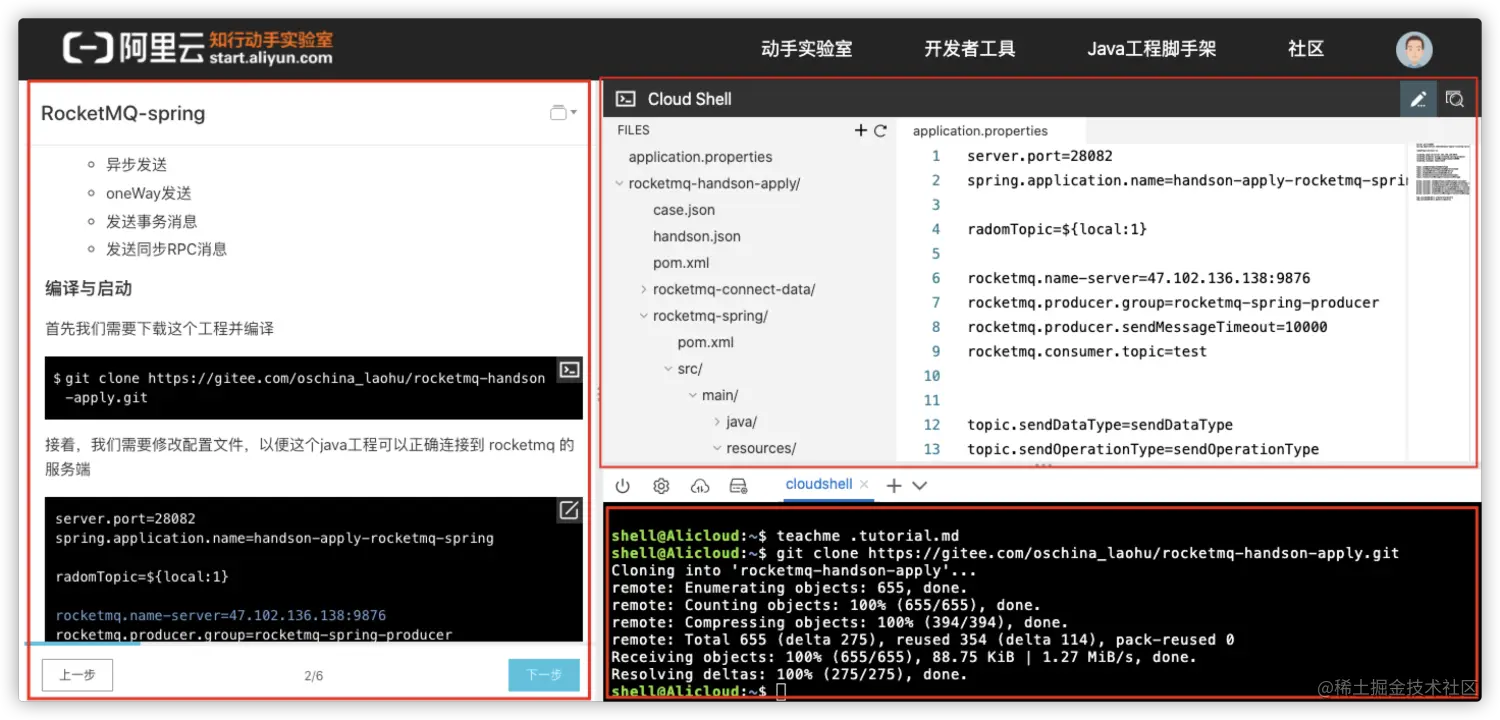Click the 编译与启动 heading
Image resolution: width=1500 pixels, height=720 pixels.
(88, 289)
